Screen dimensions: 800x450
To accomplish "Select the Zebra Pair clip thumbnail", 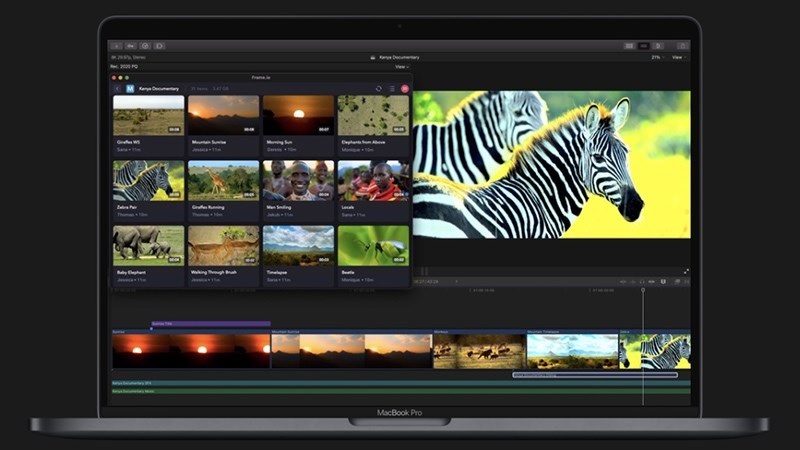I will [148, 181].
